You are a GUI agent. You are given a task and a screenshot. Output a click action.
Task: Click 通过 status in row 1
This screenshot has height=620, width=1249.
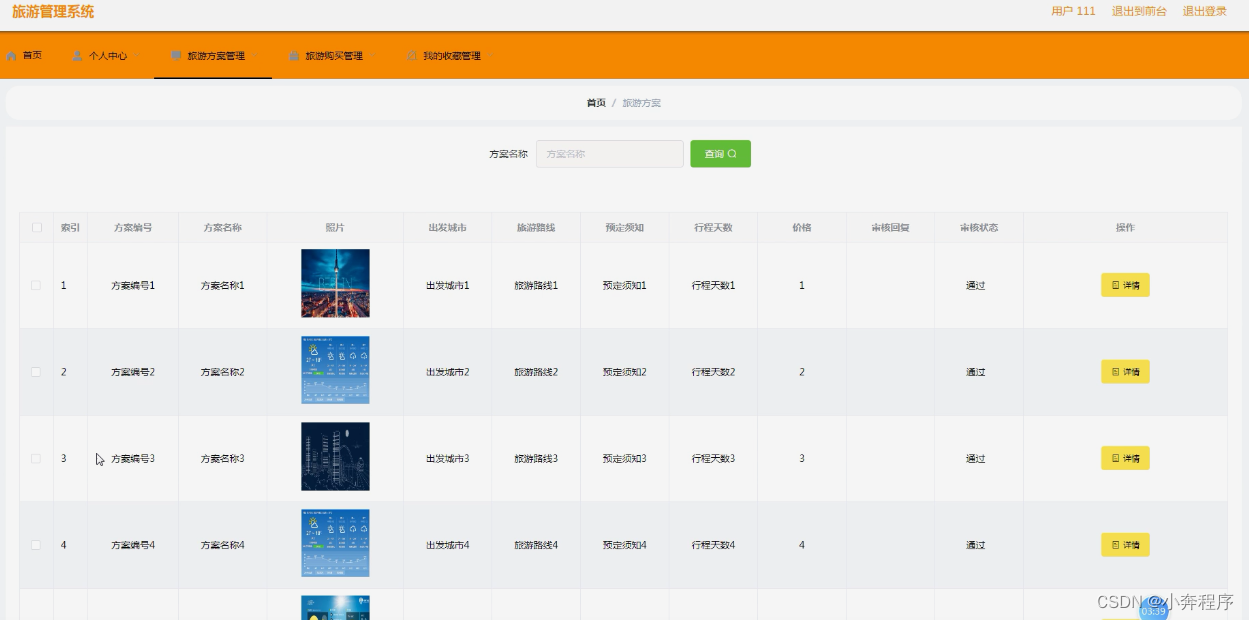(975, 285)
